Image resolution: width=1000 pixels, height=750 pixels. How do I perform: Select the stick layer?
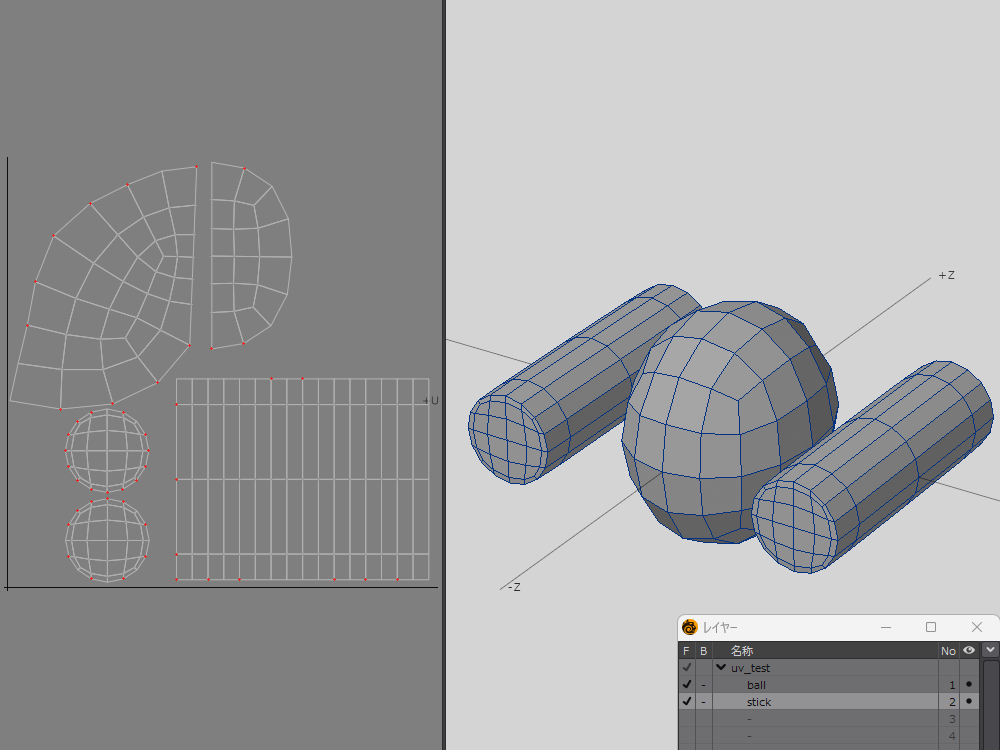[759, 702]
